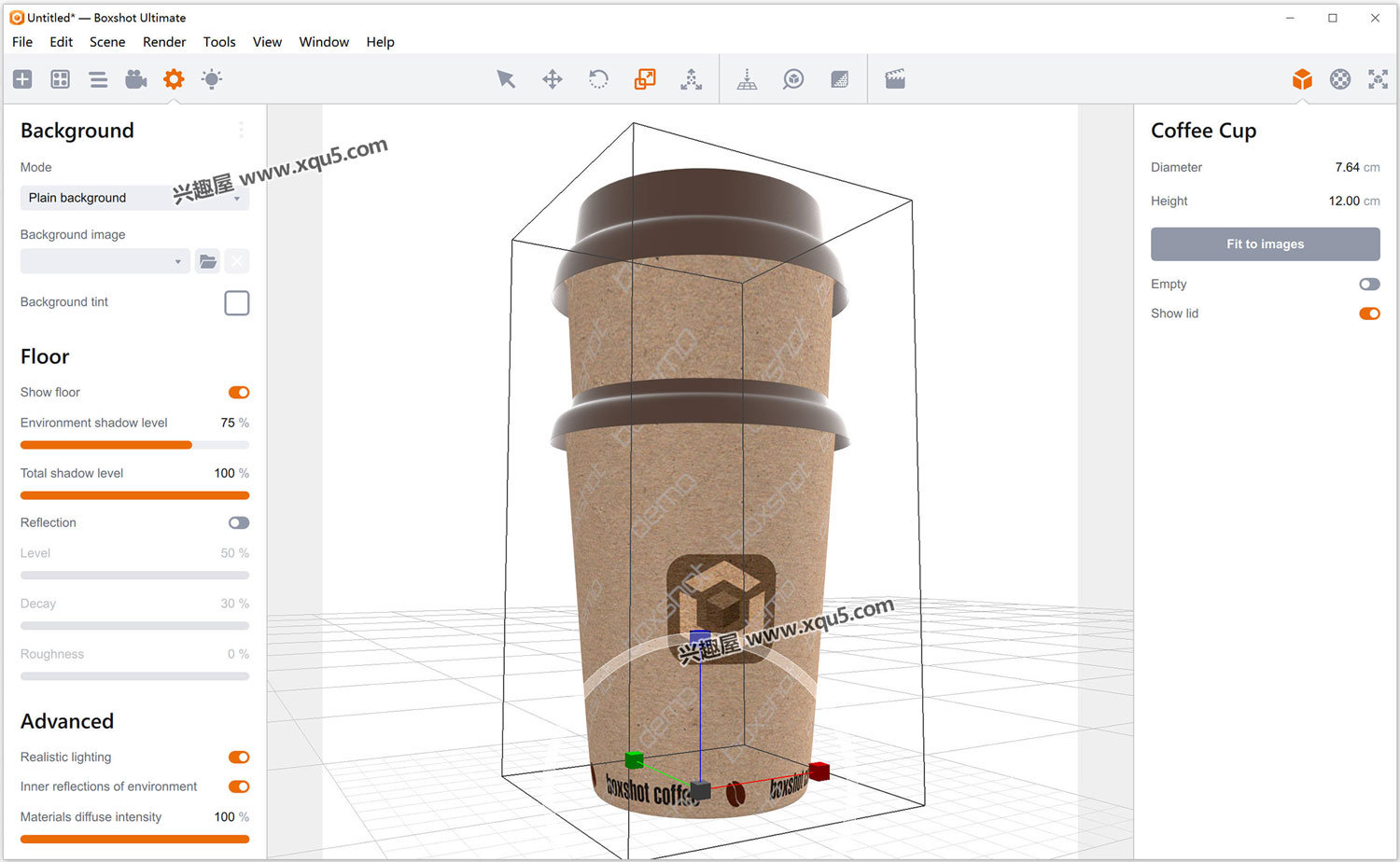Open the Render menu
The width and height of the screenshot is (1400, 862).
tap(164, 42)
